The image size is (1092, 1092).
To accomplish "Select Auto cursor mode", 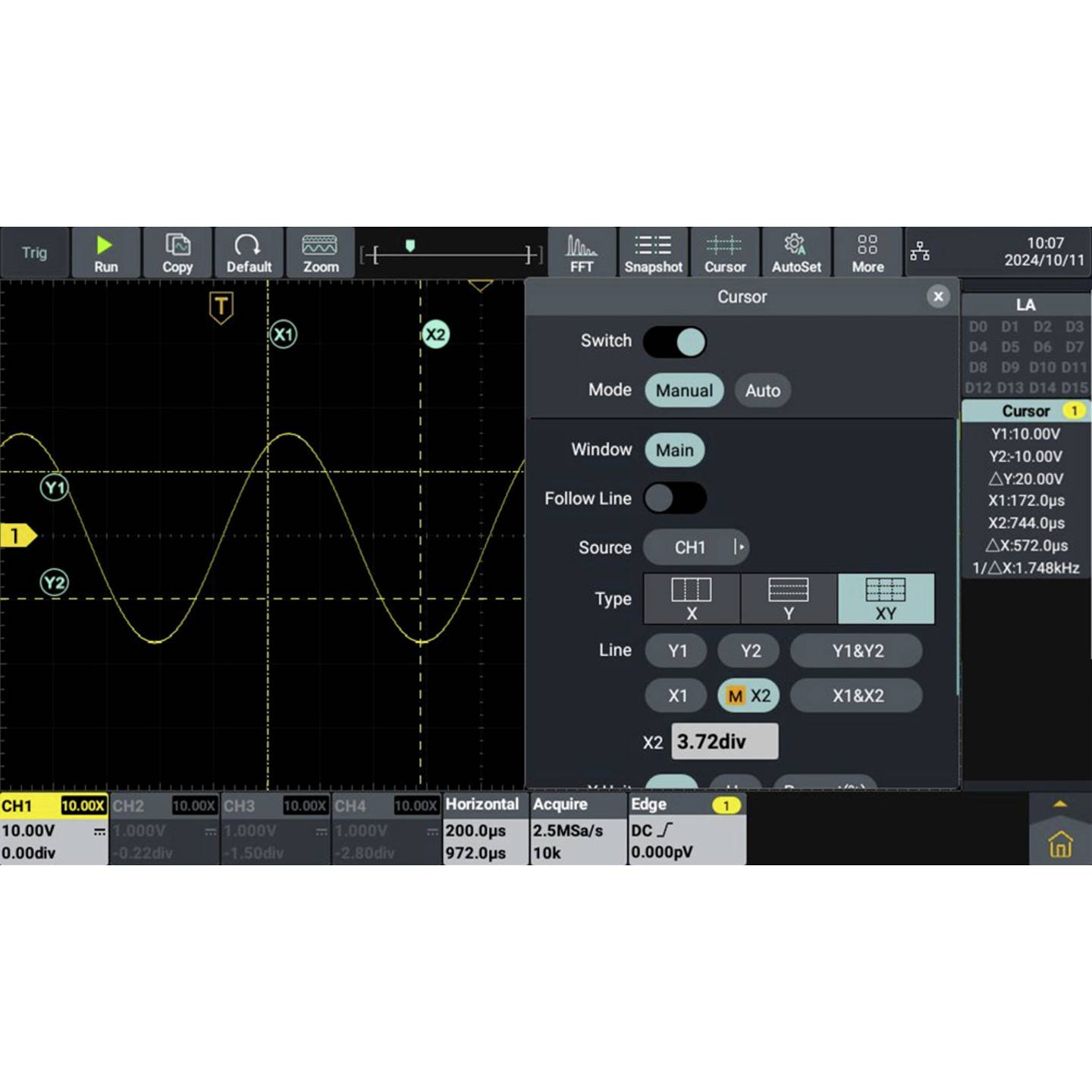I will [762, 391].
